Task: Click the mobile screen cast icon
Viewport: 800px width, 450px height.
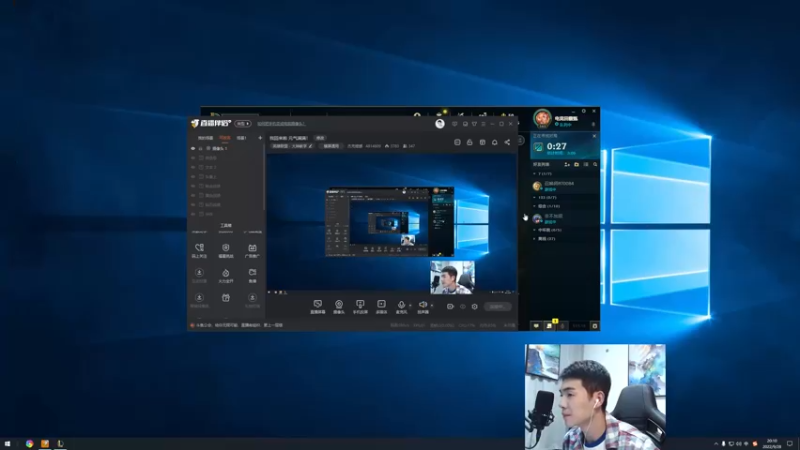Action: (x=360, y=305)
